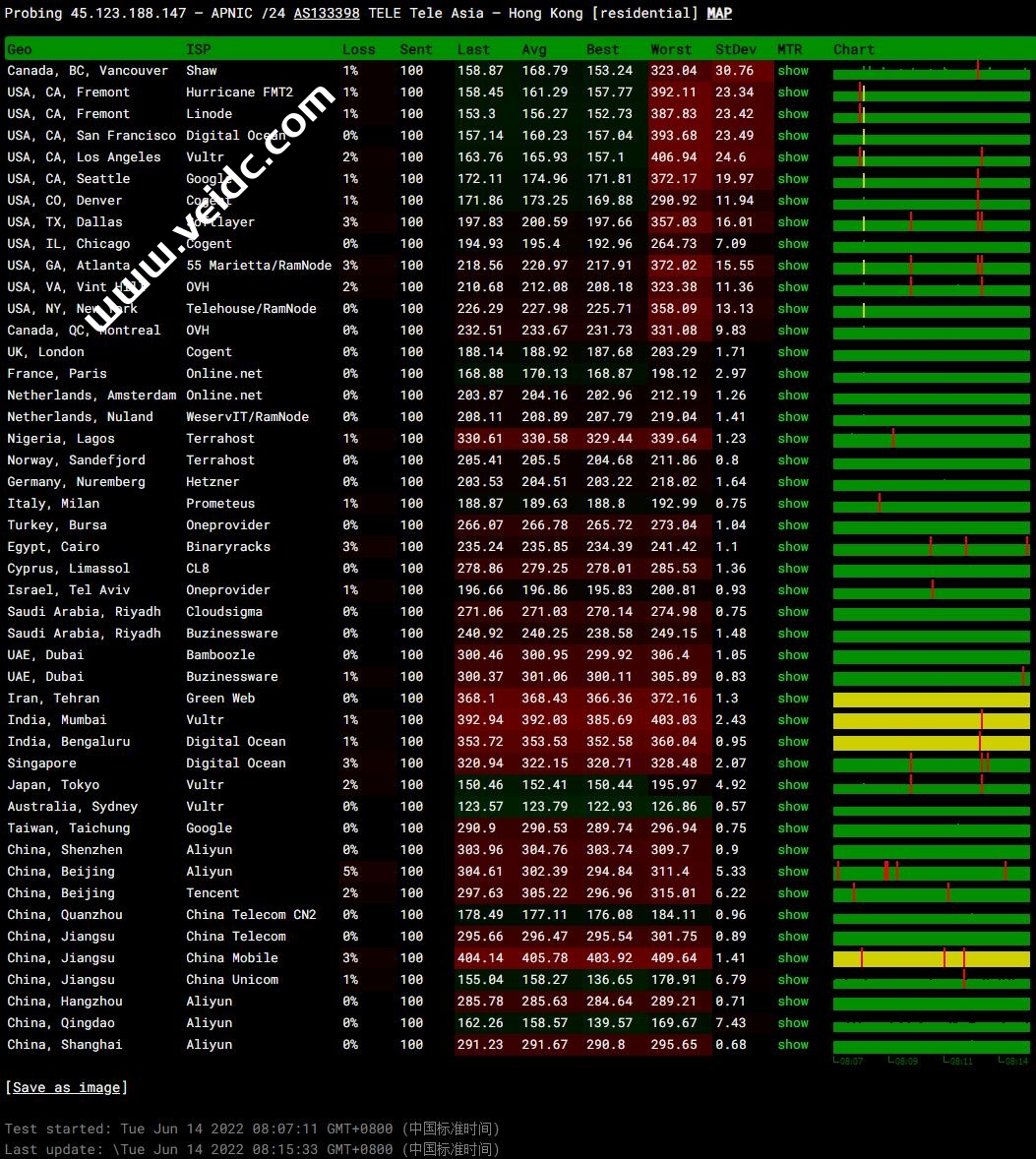Show MTR for Shanghai Aliyun row

click(793, 1045)
